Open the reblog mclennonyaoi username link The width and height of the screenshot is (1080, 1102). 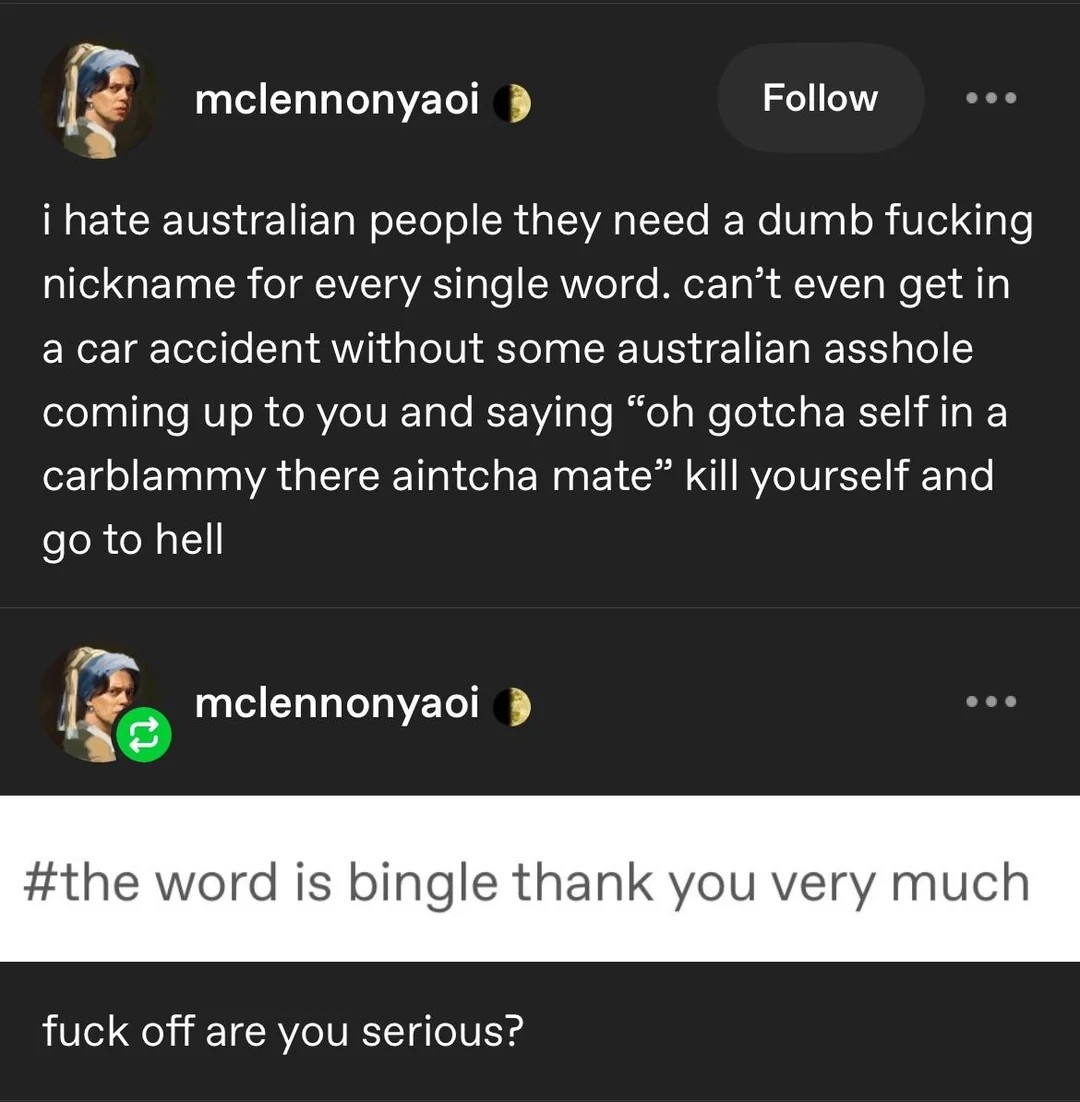click(x=337, y=703)
